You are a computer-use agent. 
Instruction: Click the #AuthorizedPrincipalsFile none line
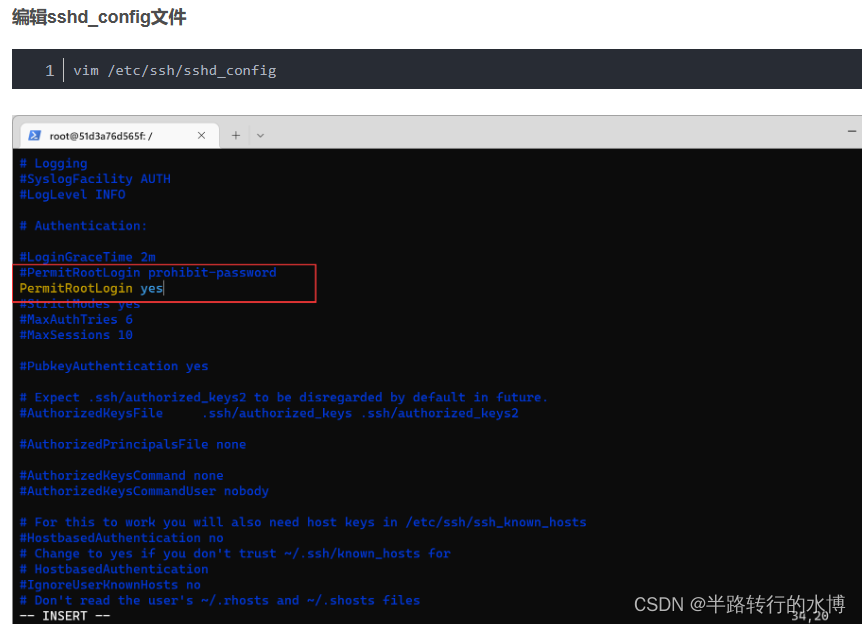click(132, 444)
